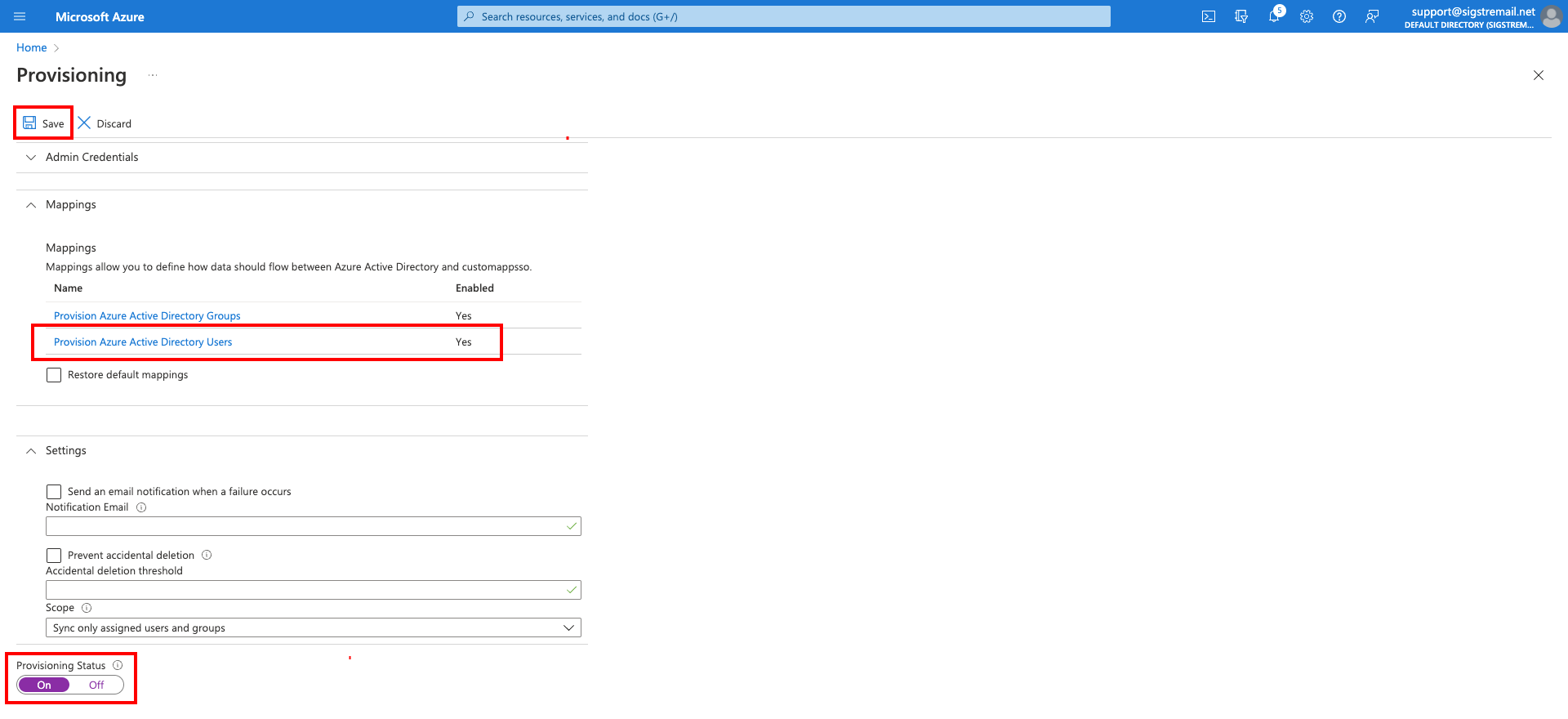Check Prevent accidental deletion
The height and width of the screenshot is (719, 1568).
tap(54, 556)
